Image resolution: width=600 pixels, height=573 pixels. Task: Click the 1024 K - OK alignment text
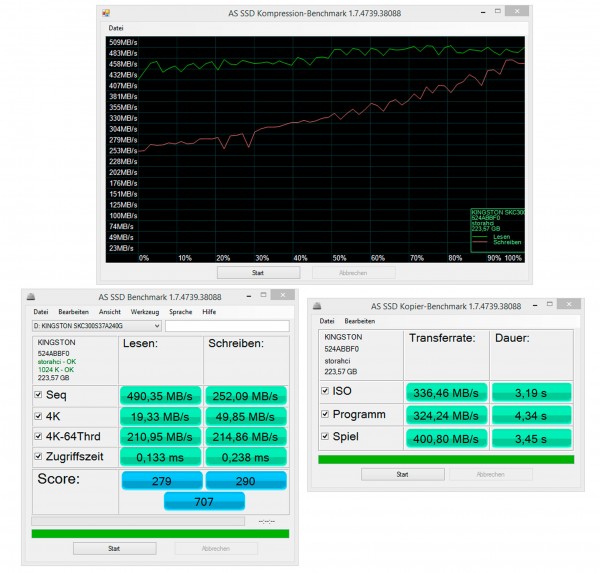[x=56, y=369]
